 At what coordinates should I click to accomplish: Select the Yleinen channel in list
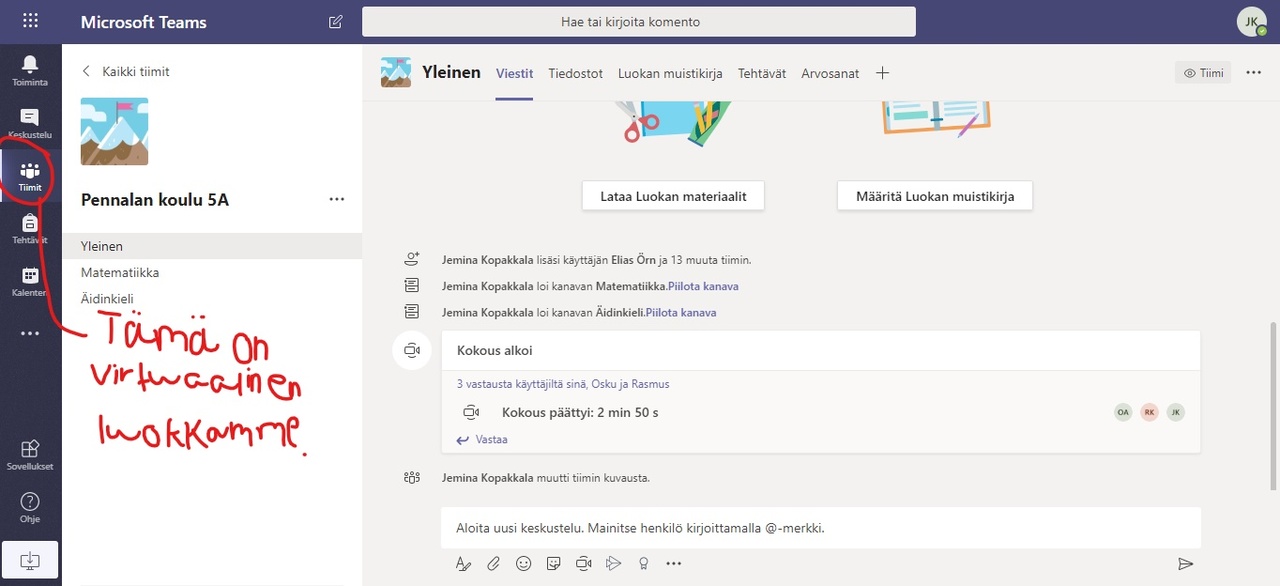(211, 246)
